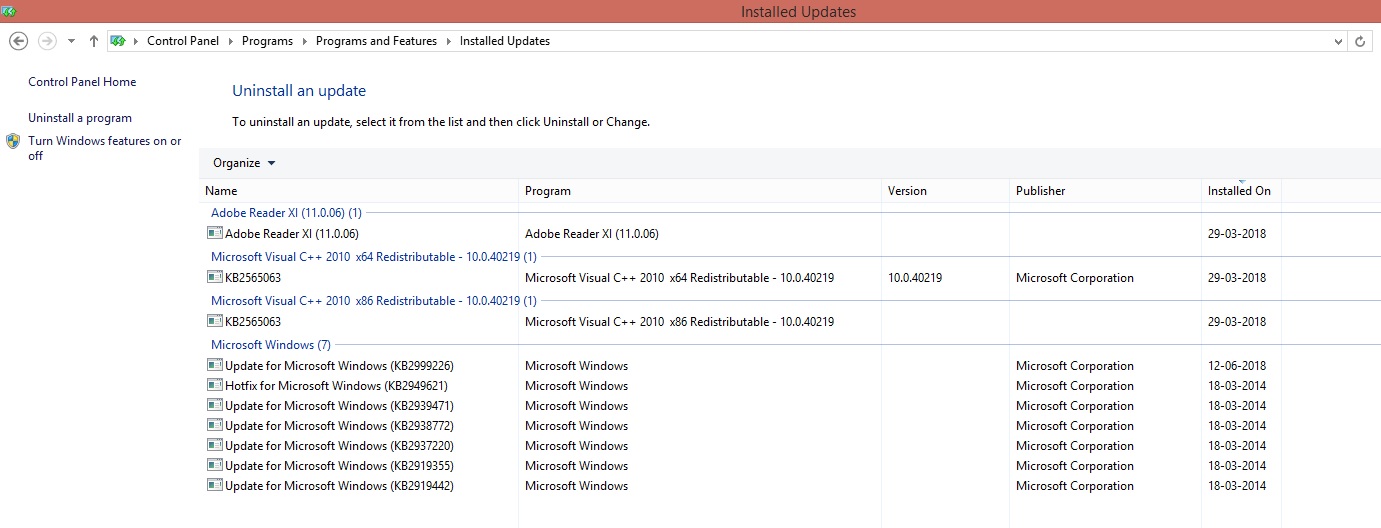Open Turn Windows features on or off
This screenshot has height=528, width=1381.
pyautogui.click(x=105, y=148)
